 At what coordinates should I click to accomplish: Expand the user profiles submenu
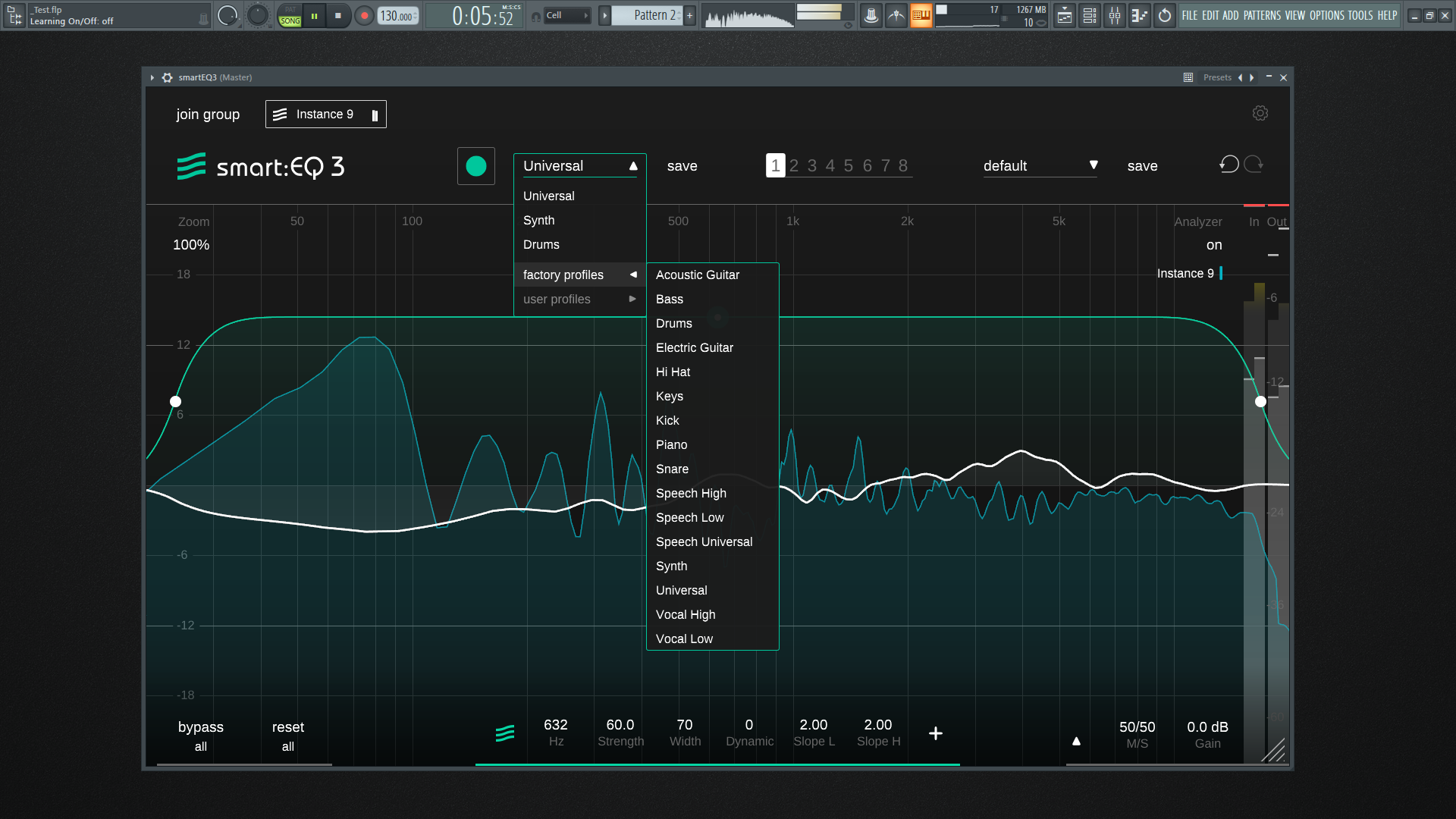coord(580,299)
